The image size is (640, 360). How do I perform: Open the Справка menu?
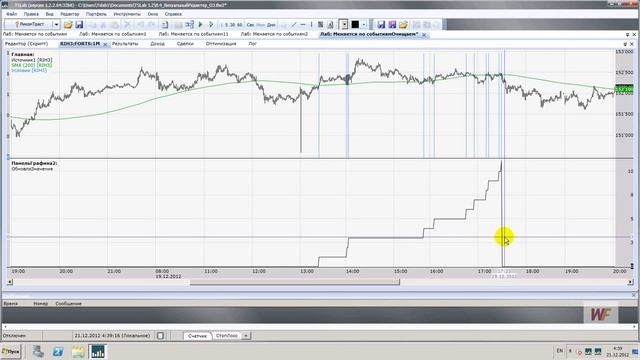(173, 14)
